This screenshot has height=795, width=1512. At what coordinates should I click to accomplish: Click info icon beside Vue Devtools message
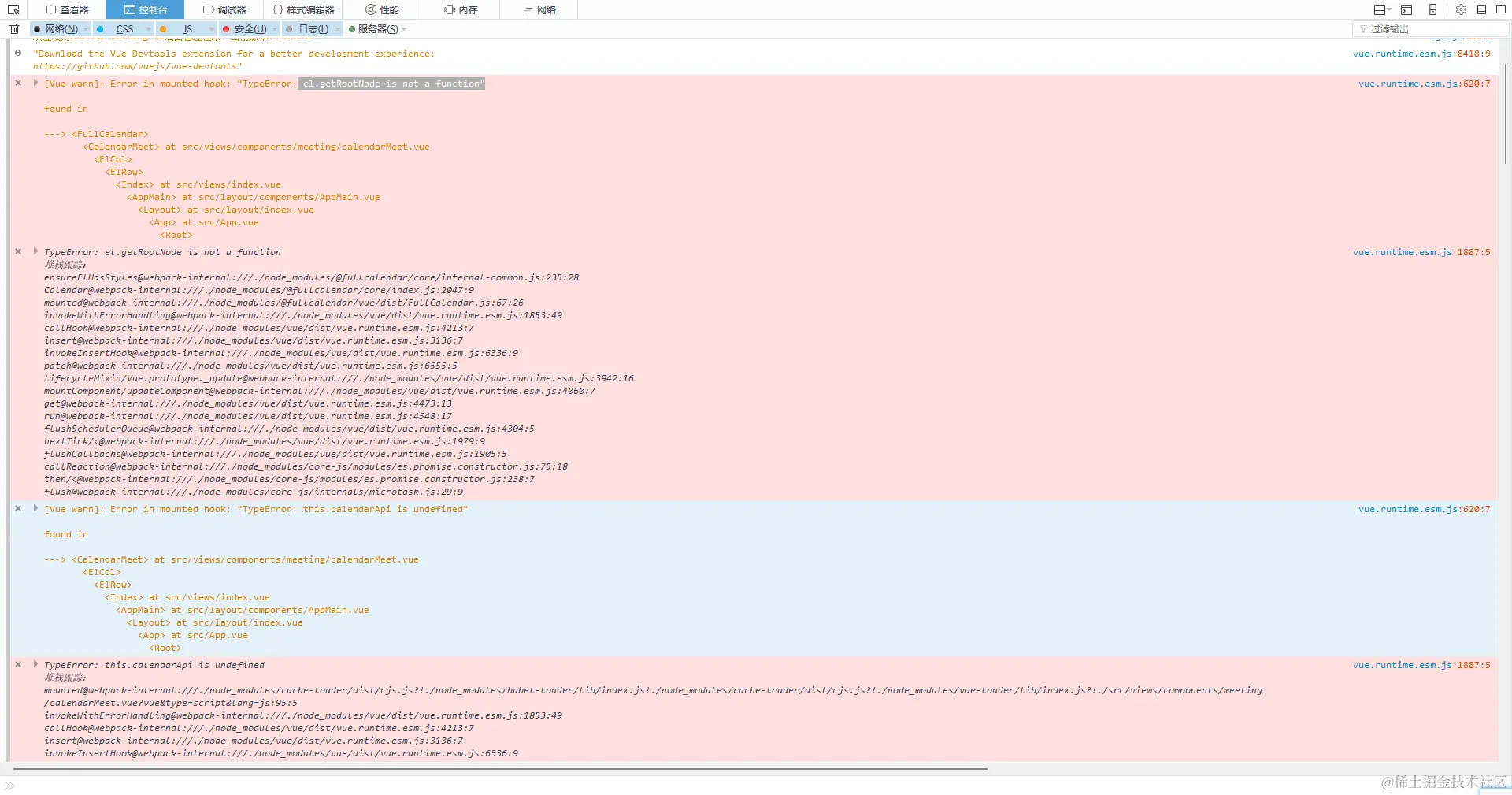[x=18, y=53]
